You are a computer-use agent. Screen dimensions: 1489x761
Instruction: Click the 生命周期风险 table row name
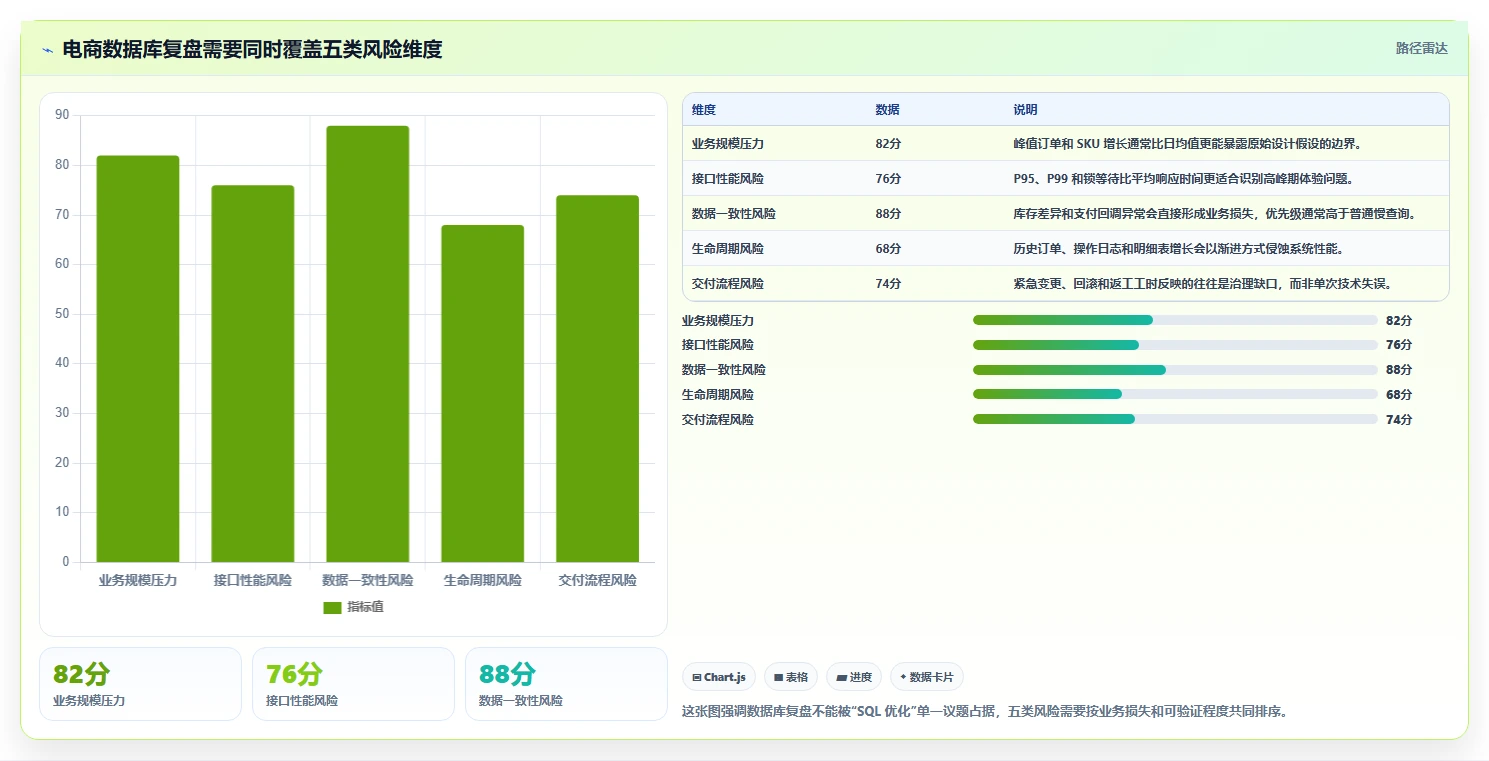point(728,249)
